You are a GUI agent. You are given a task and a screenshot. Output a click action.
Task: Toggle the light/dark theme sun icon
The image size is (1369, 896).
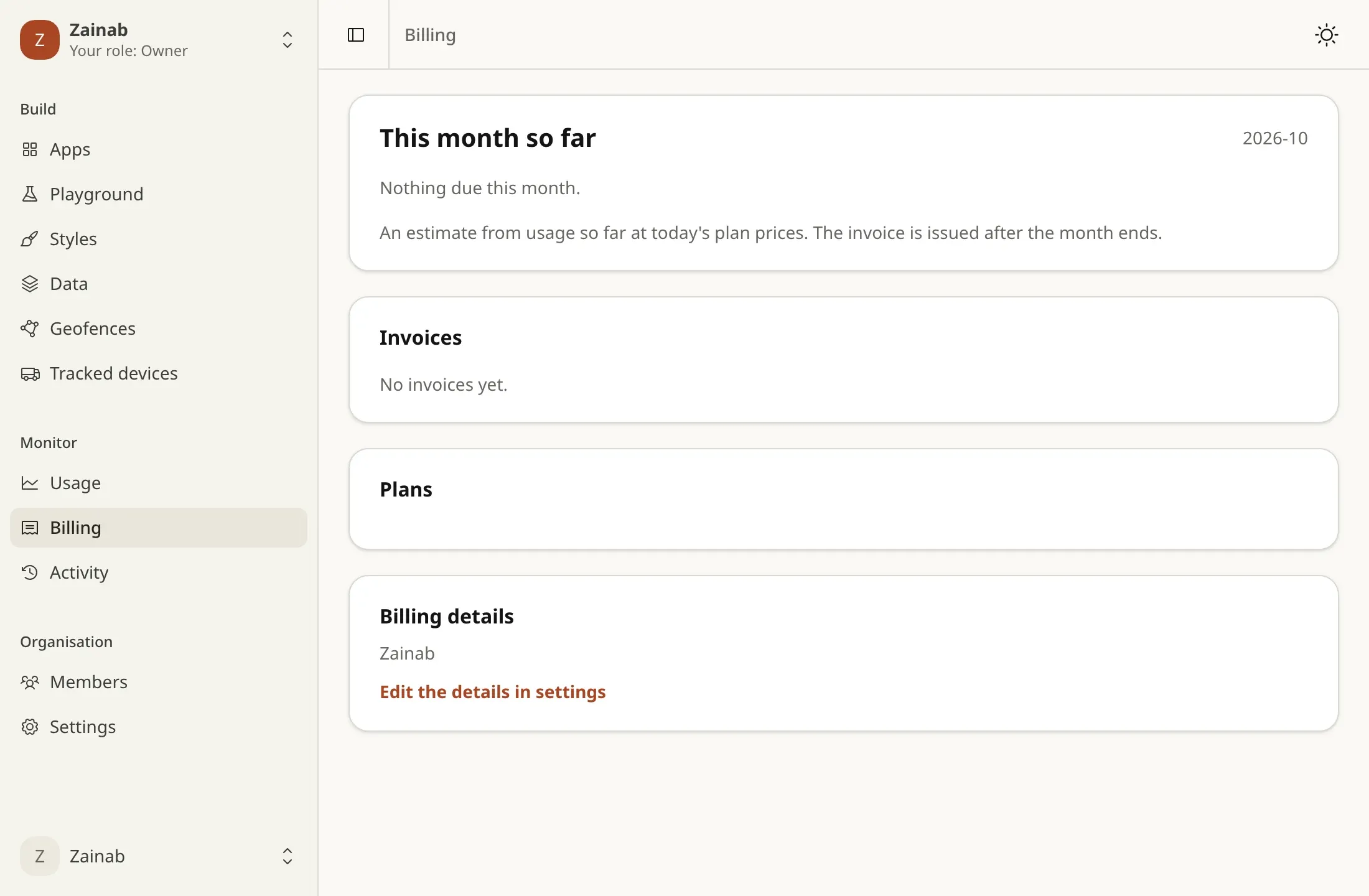(1326, 35)
